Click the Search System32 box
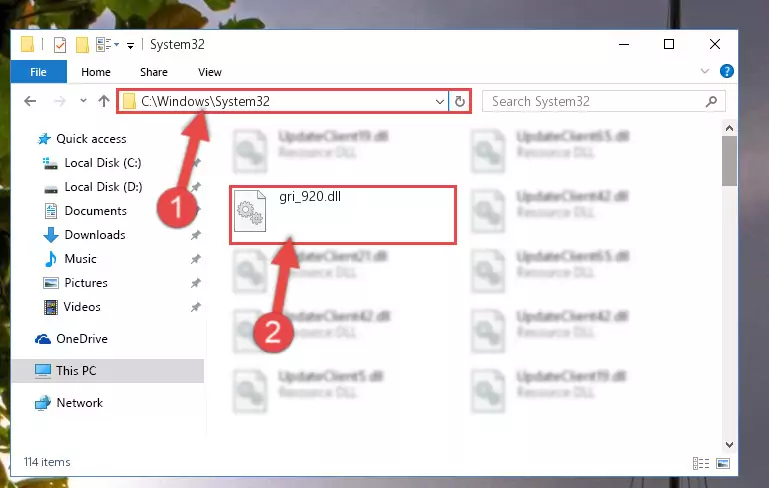This screenshot has width=769, height=488. (x=603, y=102)
